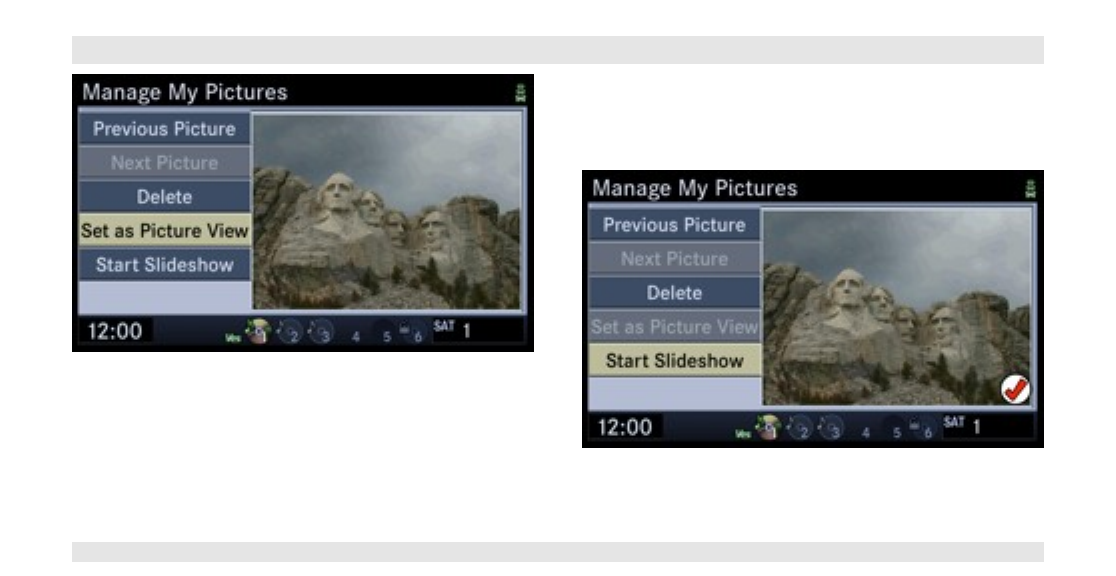Start Slideshow on the left screen

coord(164,265)
